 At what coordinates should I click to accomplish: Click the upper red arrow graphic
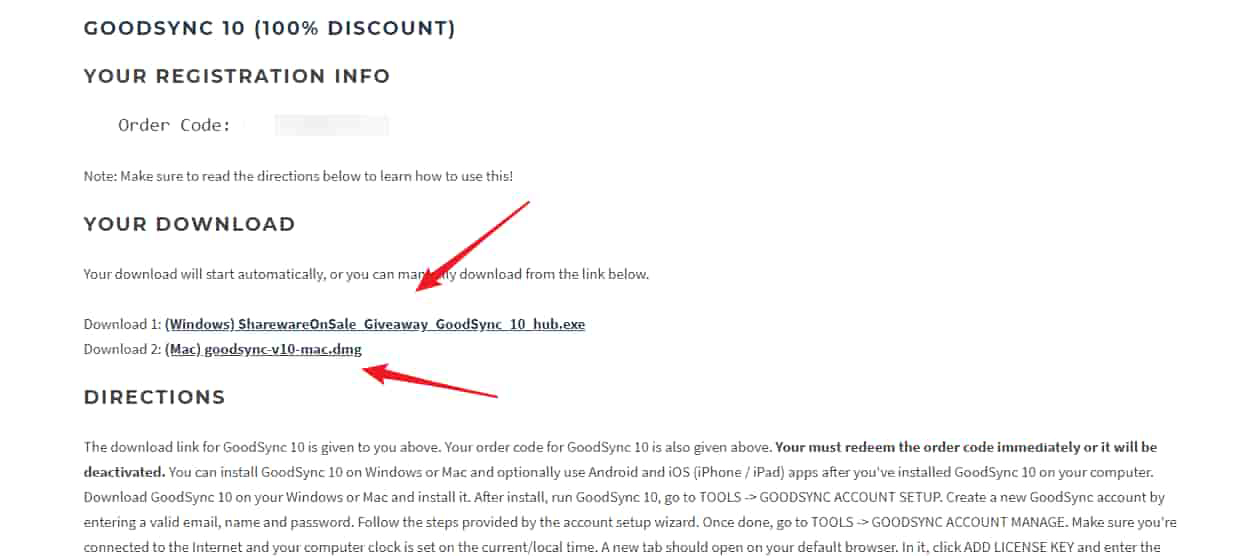coord(471,247)
